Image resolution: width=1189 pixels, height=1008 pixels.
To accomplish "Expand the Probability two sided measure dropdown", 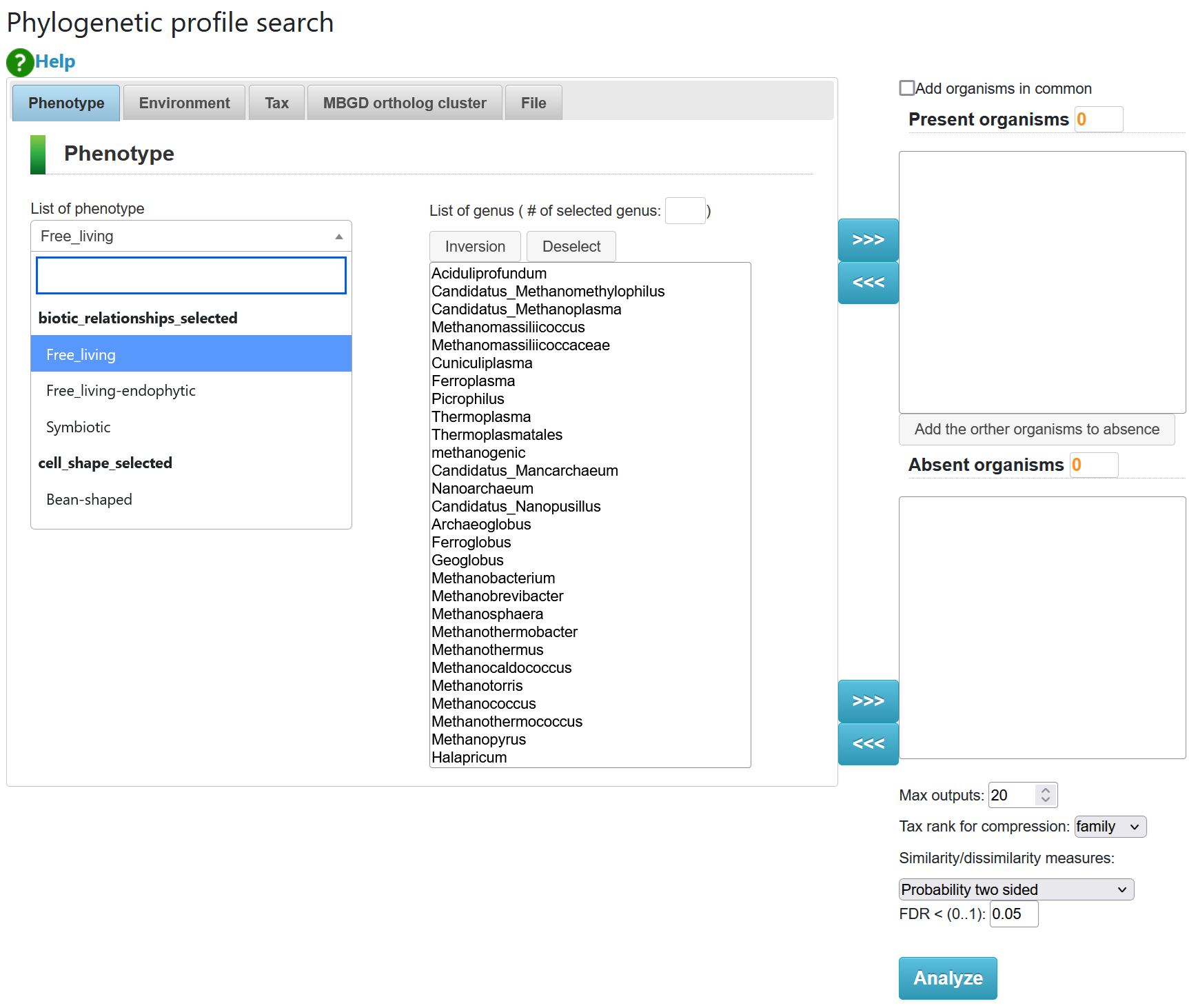I will click(x=1016, y=889).
